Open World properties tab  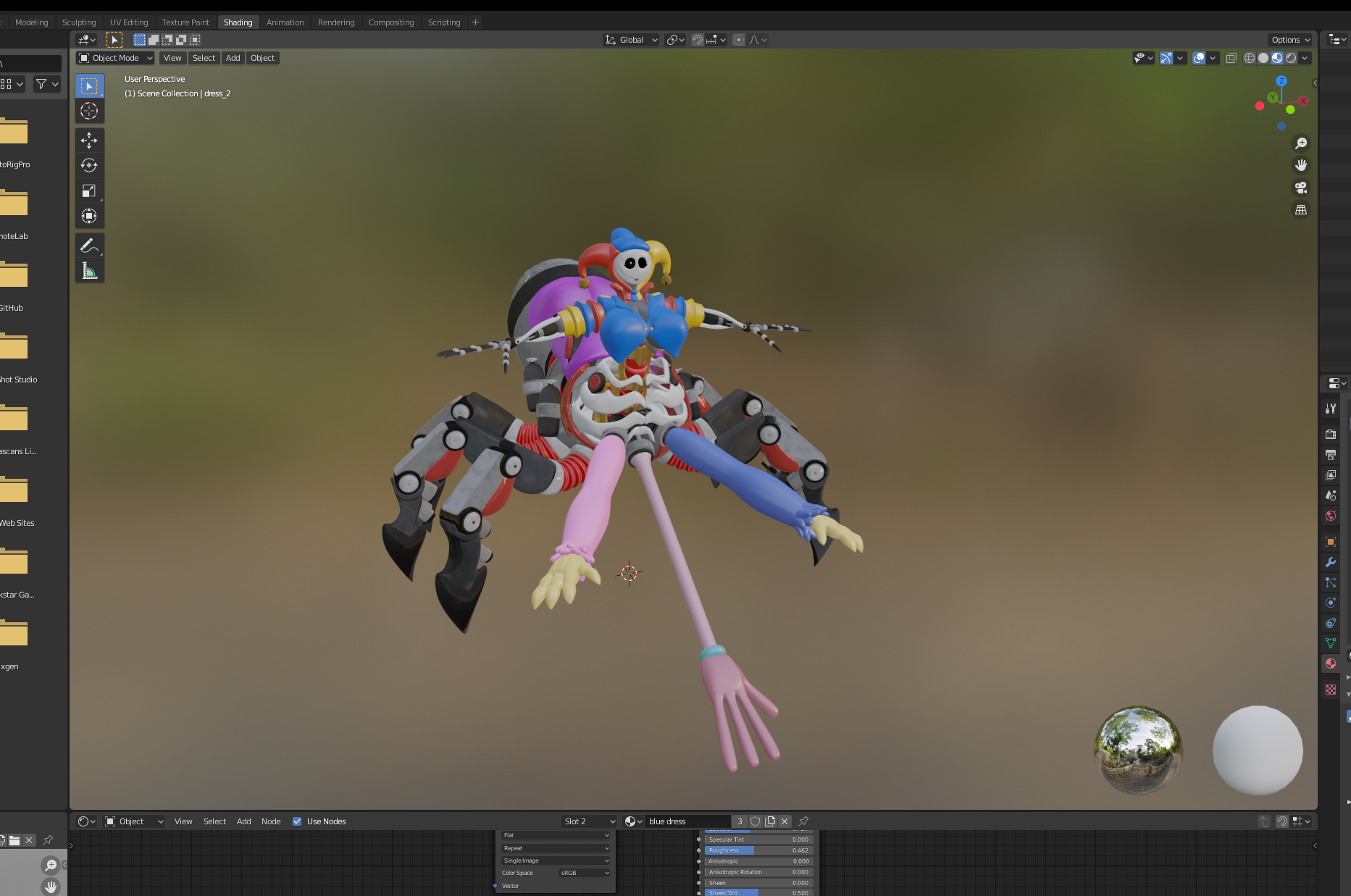click(1331, 516)
